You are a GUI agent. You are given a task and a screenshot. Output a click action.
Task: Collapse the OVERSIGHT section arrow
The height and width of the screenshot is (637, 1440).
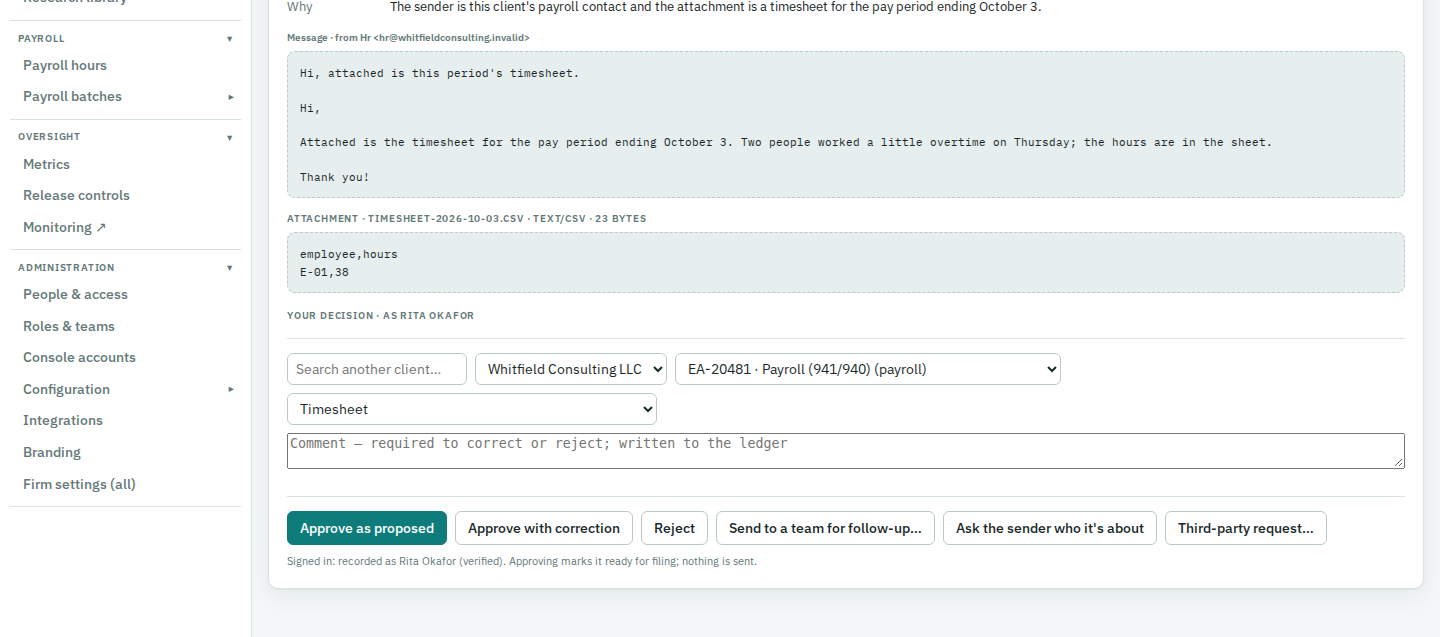tap(229, 137)
